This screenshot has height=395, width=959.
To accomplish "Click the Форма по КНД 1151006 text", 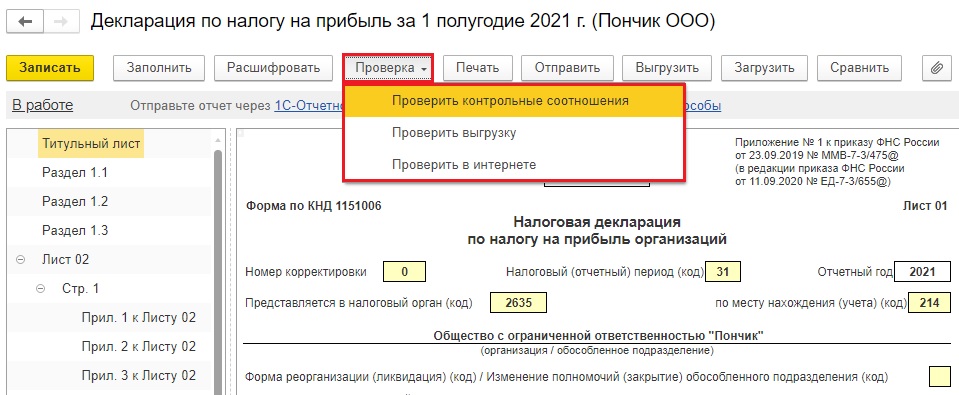I will click(x=314, y=206).
